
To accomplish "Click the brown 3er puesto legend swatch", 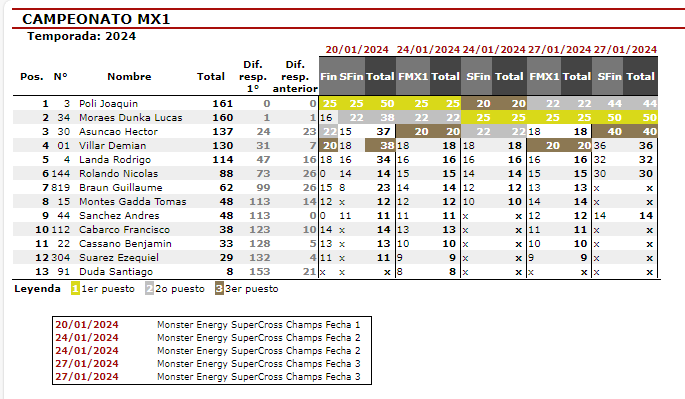I will pos(219,289).
